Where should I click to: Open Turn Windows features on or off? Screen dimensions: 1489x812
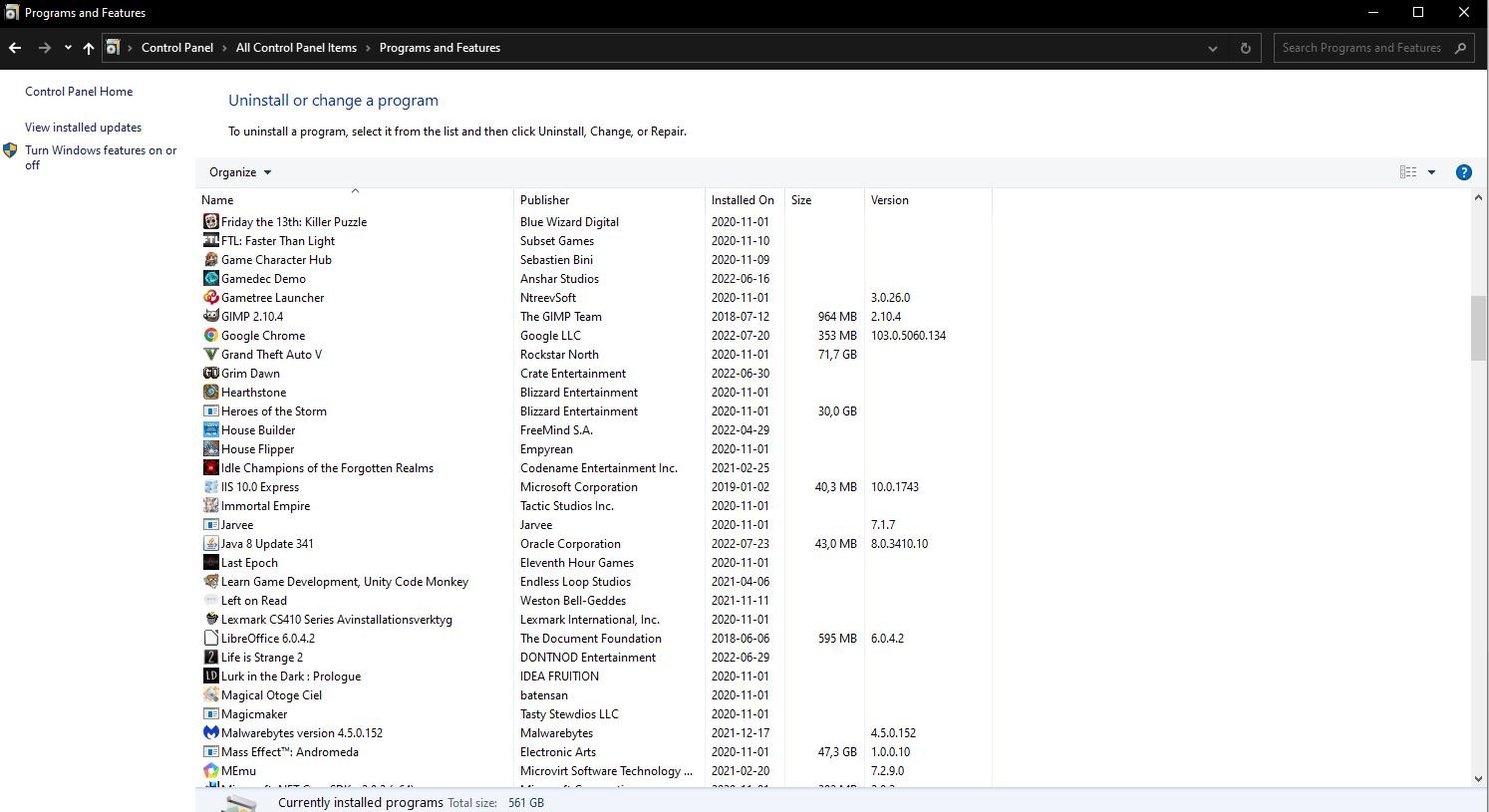pyautogui.click(x=101, y=157)
